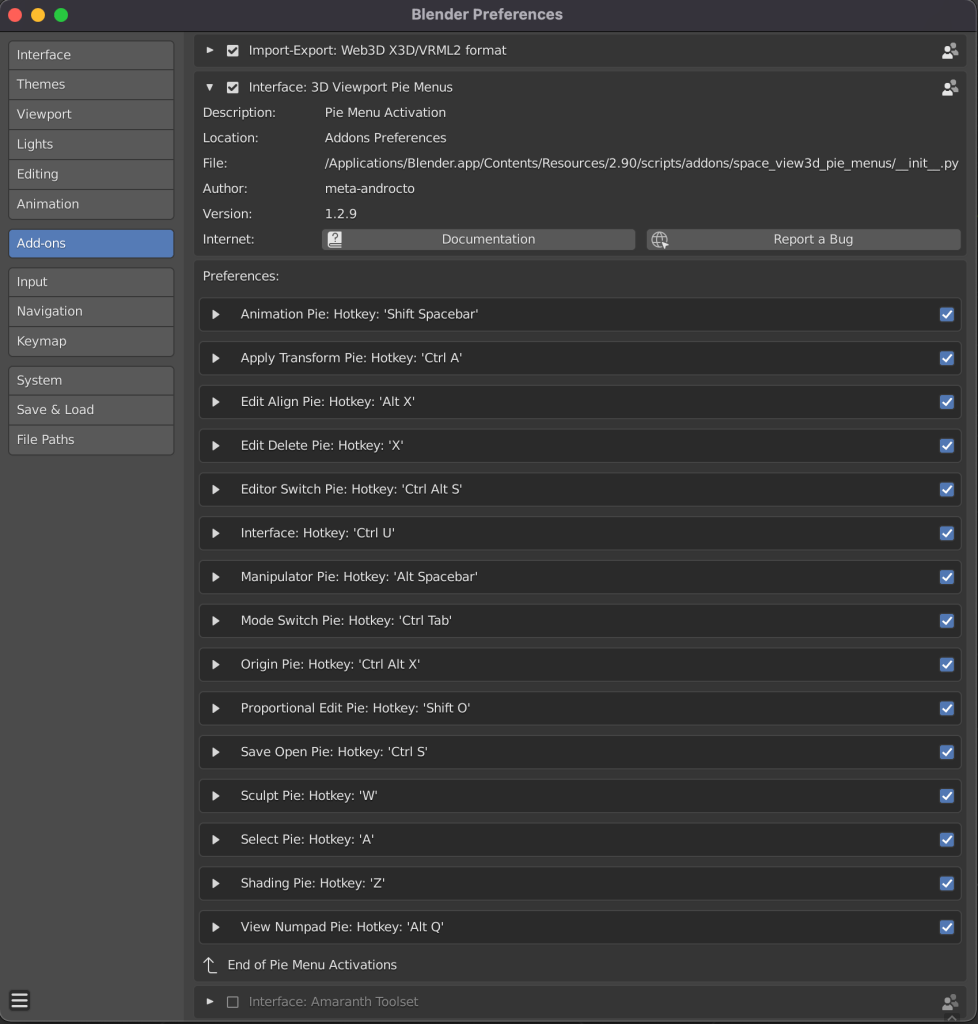Open the Keymap preferences section
The image size is (978, 1024).
(90, 340)
